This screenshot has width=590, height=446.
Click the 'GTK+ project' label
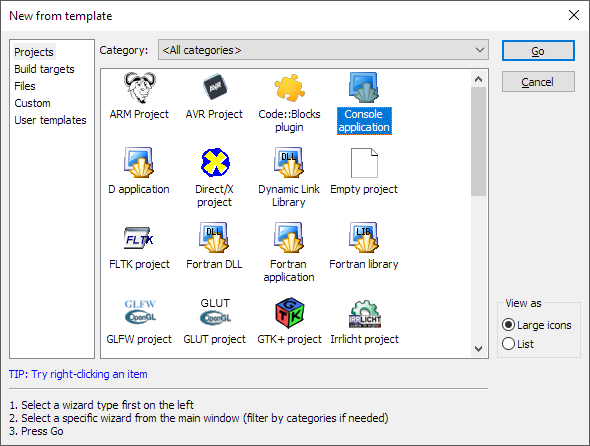point(289,339)
